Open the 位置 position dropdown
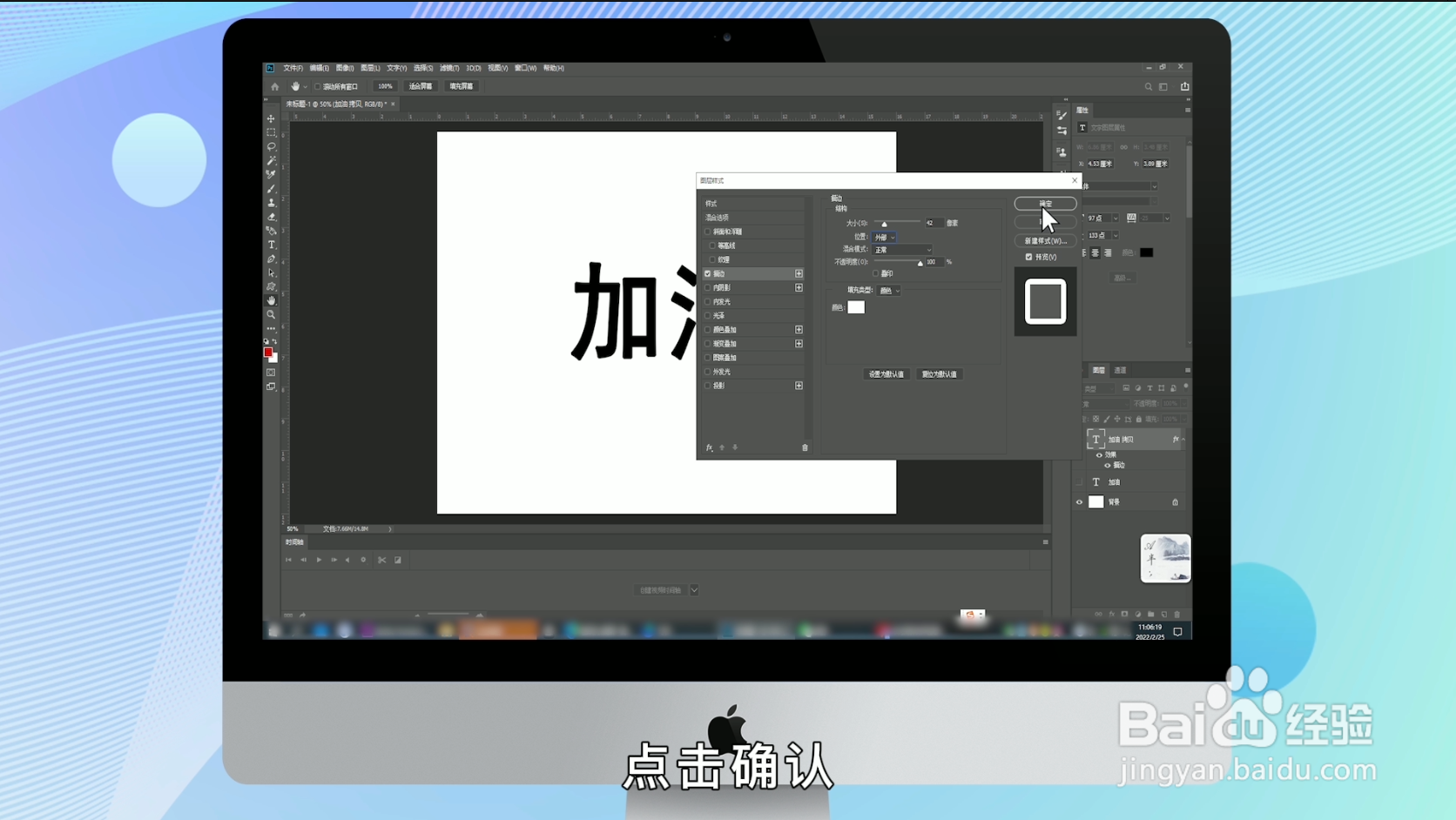 tap(884, 238)
